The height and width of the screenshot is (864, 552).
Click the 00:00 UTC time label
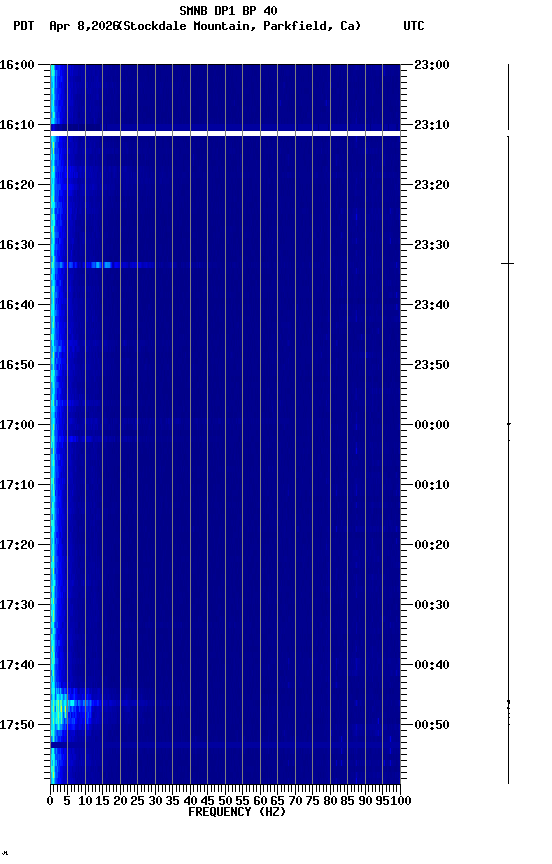tap(432, 425)
